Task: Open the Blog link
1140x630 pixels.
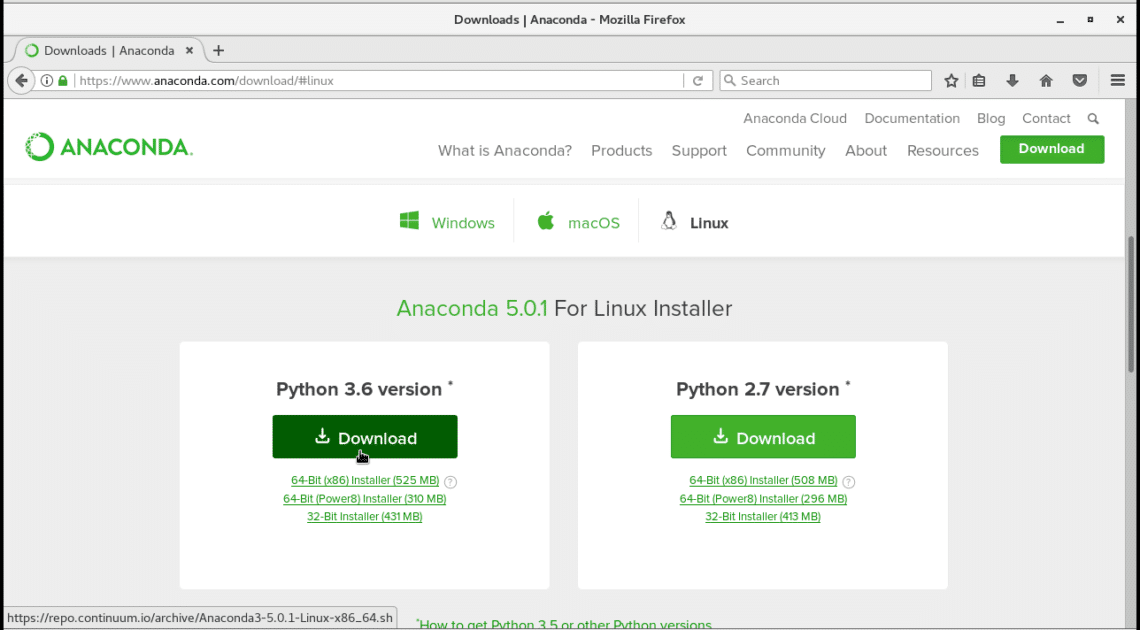Action: click(x=991, y=118)
